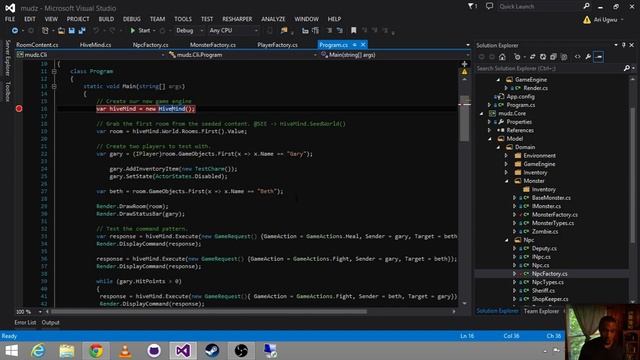Click the Find in Files toolbar icon
Viewport: 640px width, 360px height.
[284, 31]
